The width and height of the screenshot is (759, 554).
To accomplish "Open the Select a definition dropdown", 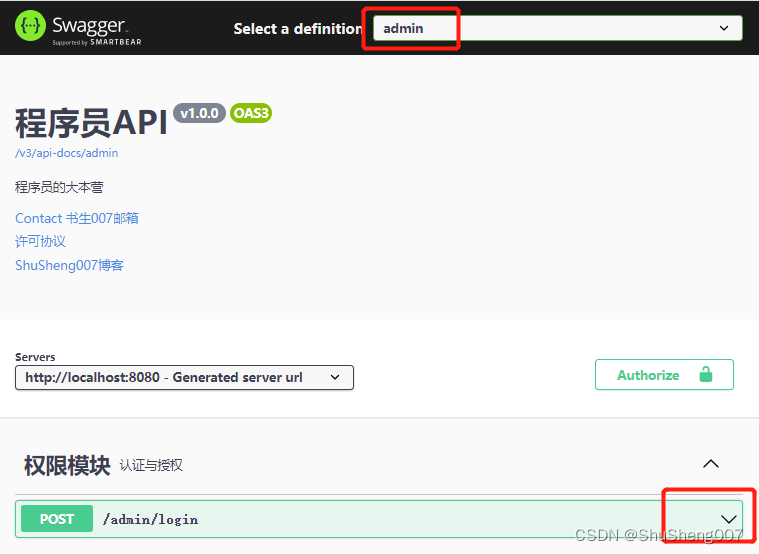I will (557, 28).
